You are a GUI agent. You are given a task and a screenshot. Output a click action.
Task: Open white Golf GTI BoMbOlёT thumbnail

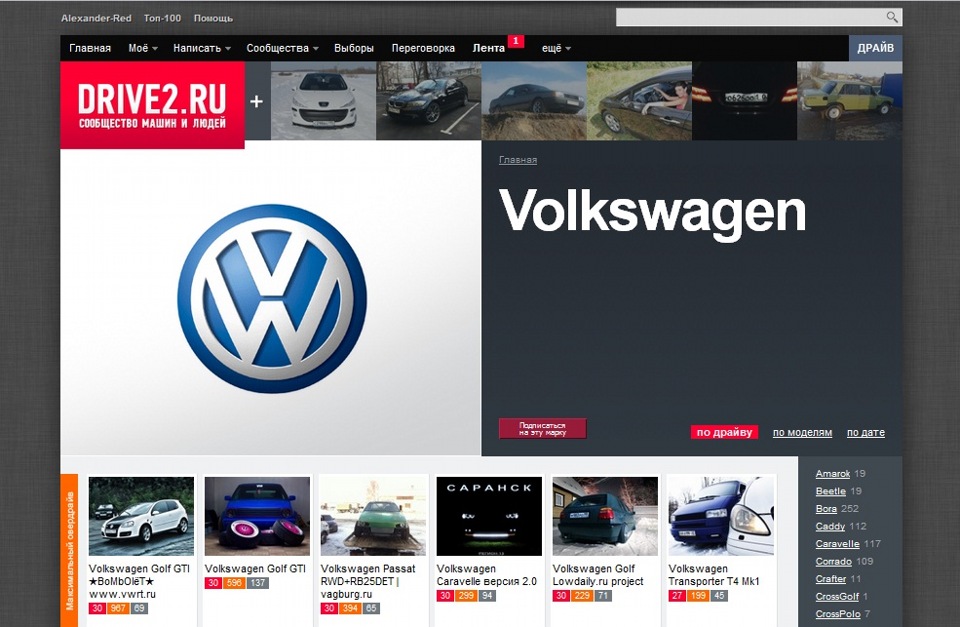coord(141,516)
